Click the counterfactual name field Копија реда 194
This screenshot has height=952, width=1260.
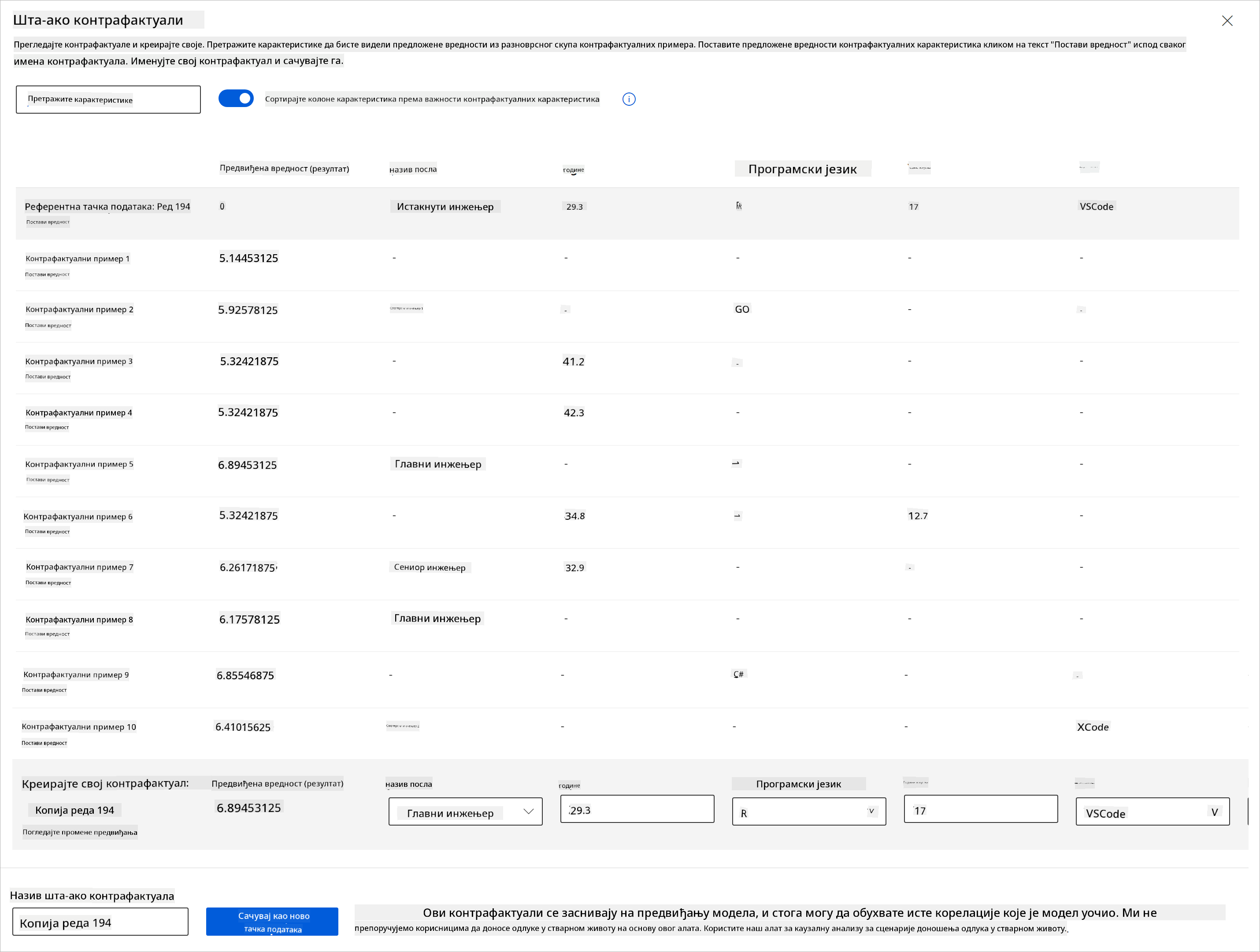click(100, 922)
